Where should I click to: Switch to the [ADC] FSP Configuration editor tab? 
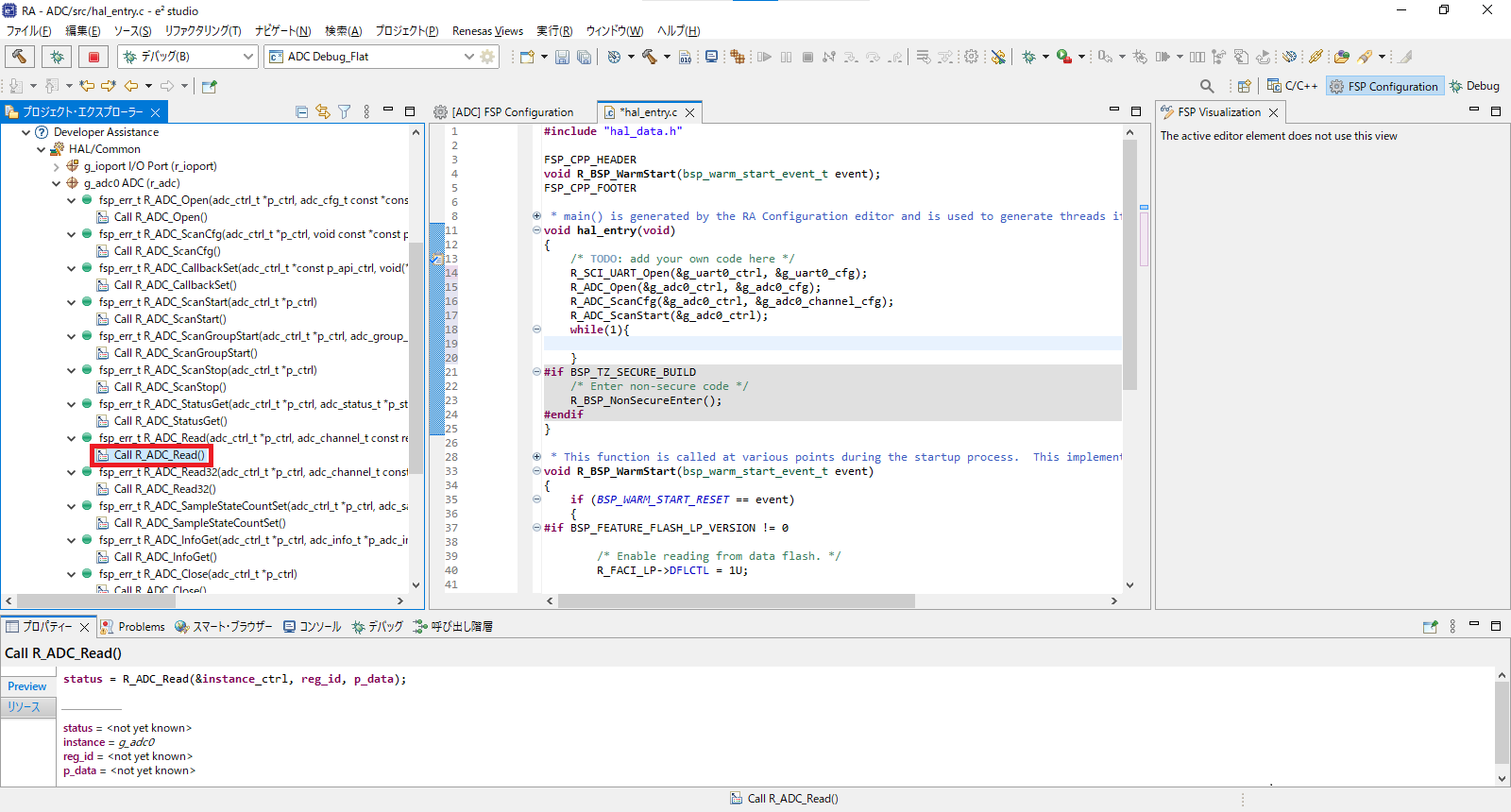point(504,112)
